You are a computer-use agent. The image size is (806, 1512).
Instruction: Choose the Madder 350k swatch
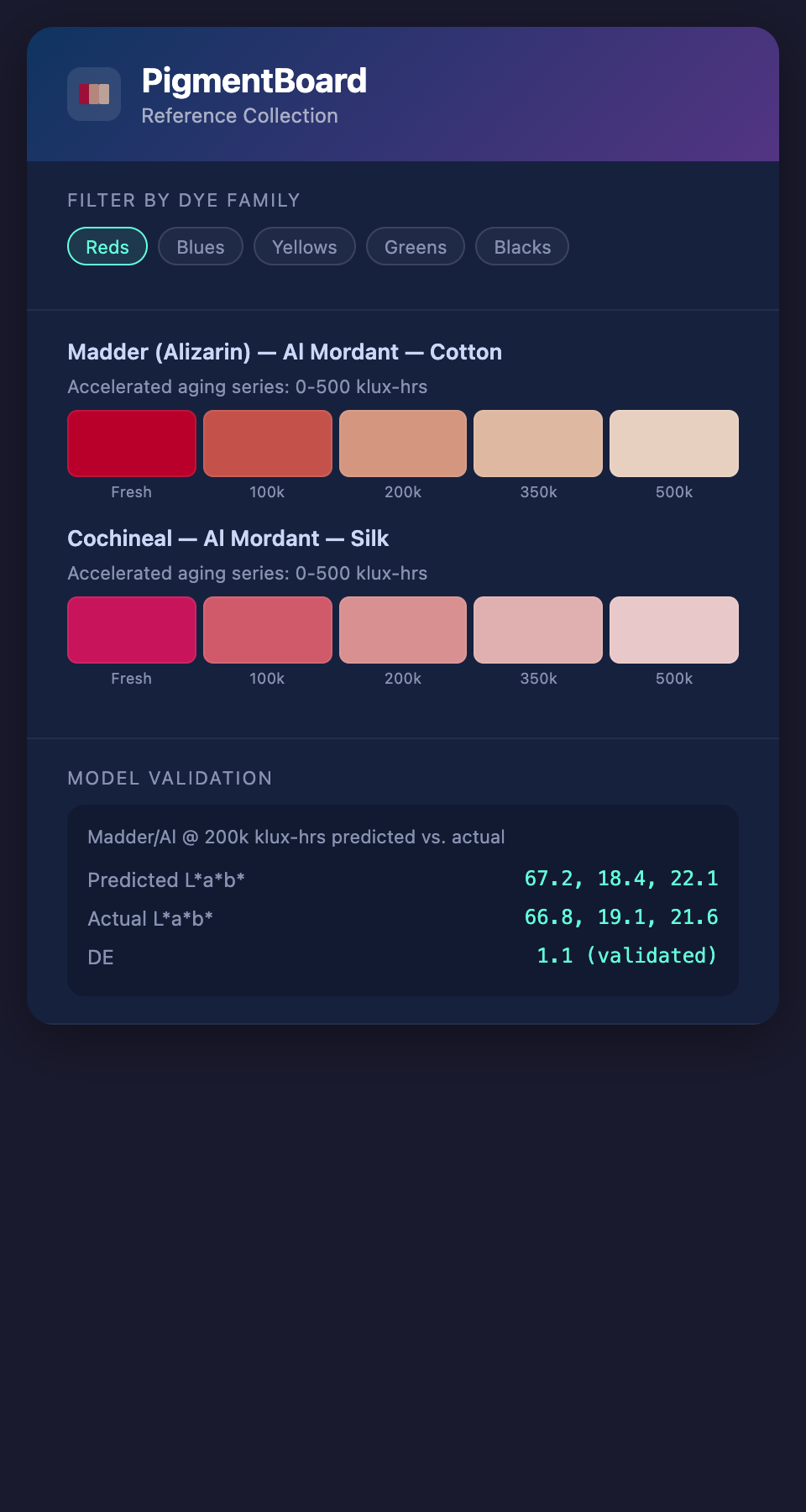pos(538,444)
